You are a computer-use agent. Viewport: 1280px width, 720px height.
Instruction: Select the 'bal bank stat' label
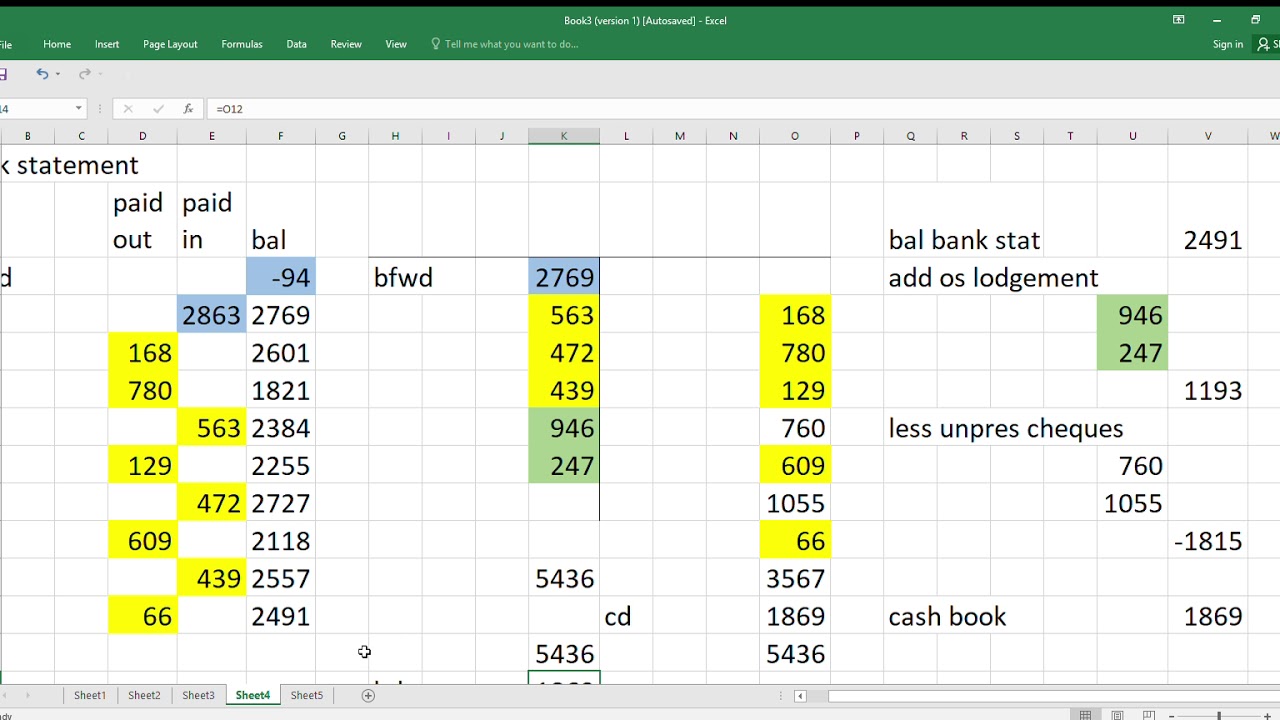coord(964,240)
